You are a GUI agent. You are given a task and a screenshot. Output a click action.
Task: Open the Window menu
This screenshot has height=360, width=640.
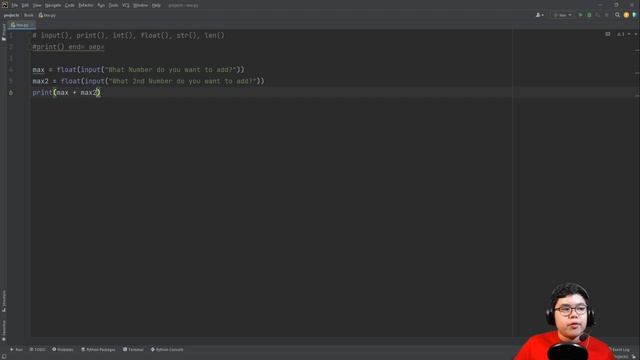(x=140, y=5)
